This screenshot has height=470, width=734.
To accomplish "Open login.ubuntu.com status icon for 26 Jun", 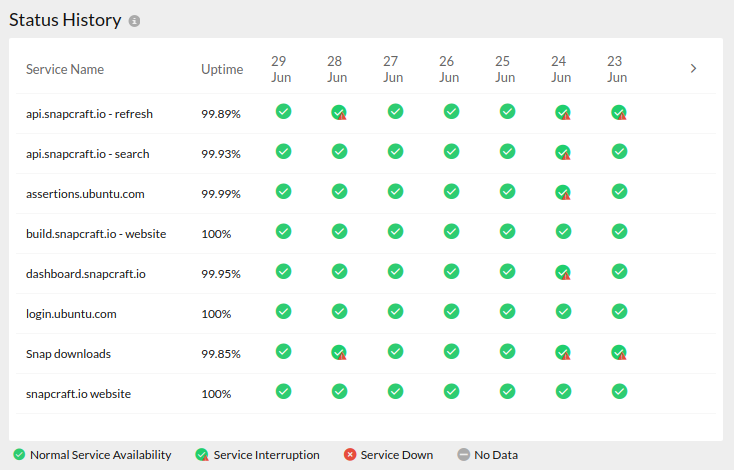I will coord(451,311).
